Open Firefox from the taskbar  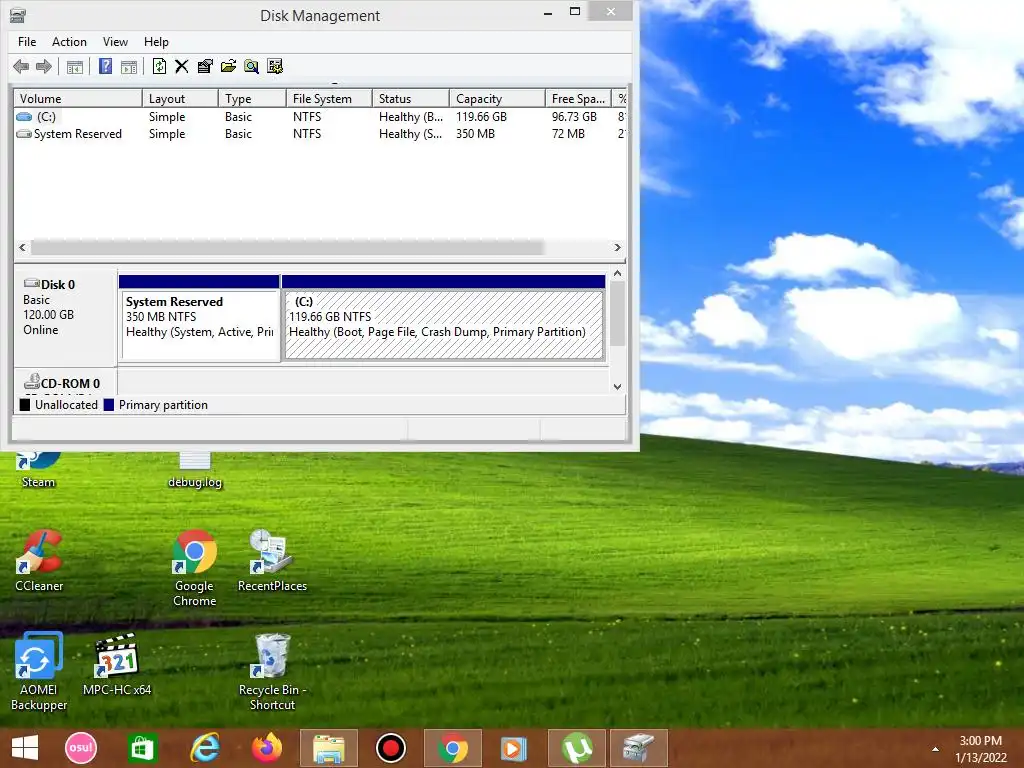click(266, 748)
